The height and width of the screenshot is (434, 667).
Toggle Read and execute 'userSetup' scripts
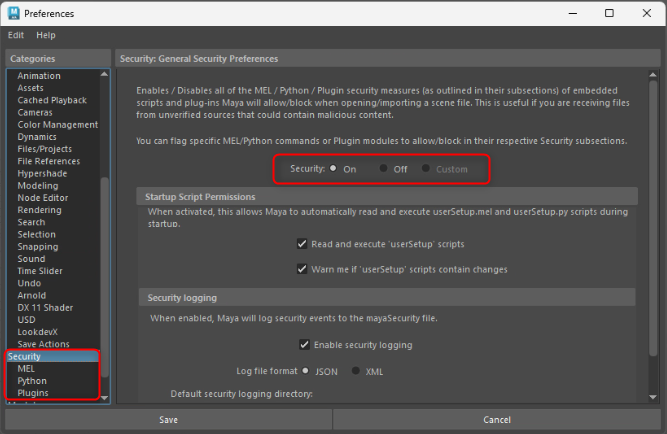302,244
